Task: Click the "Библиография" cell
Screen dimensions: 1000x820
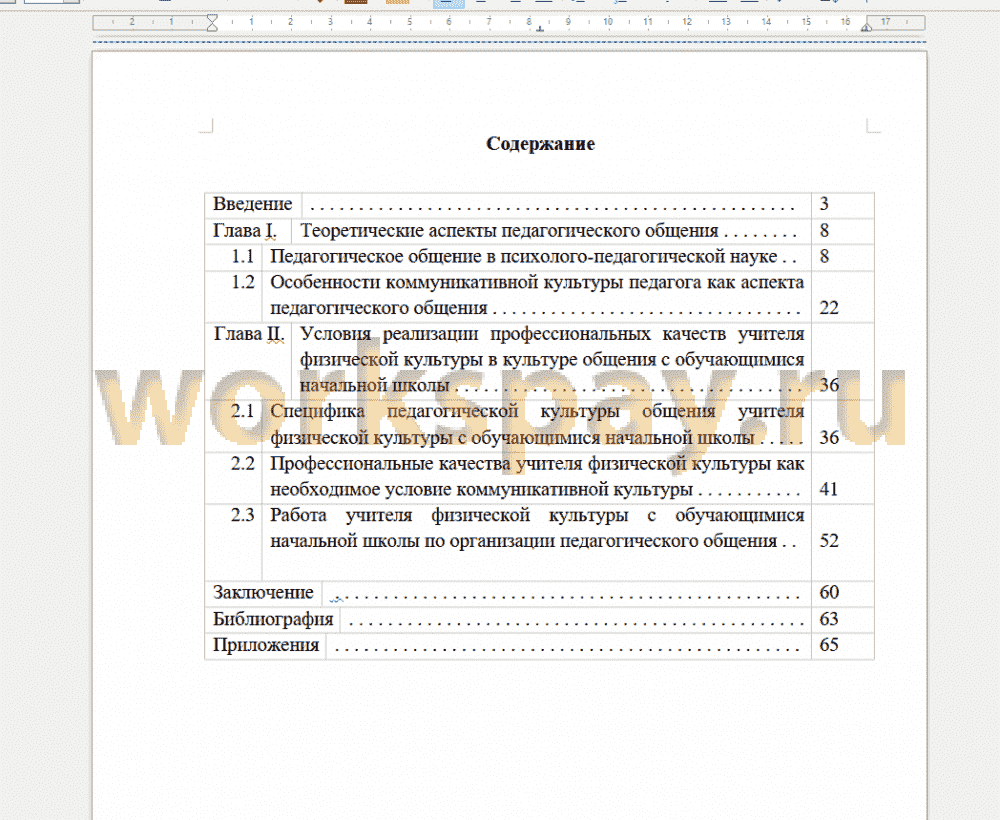Action: (x=273, y=619)
